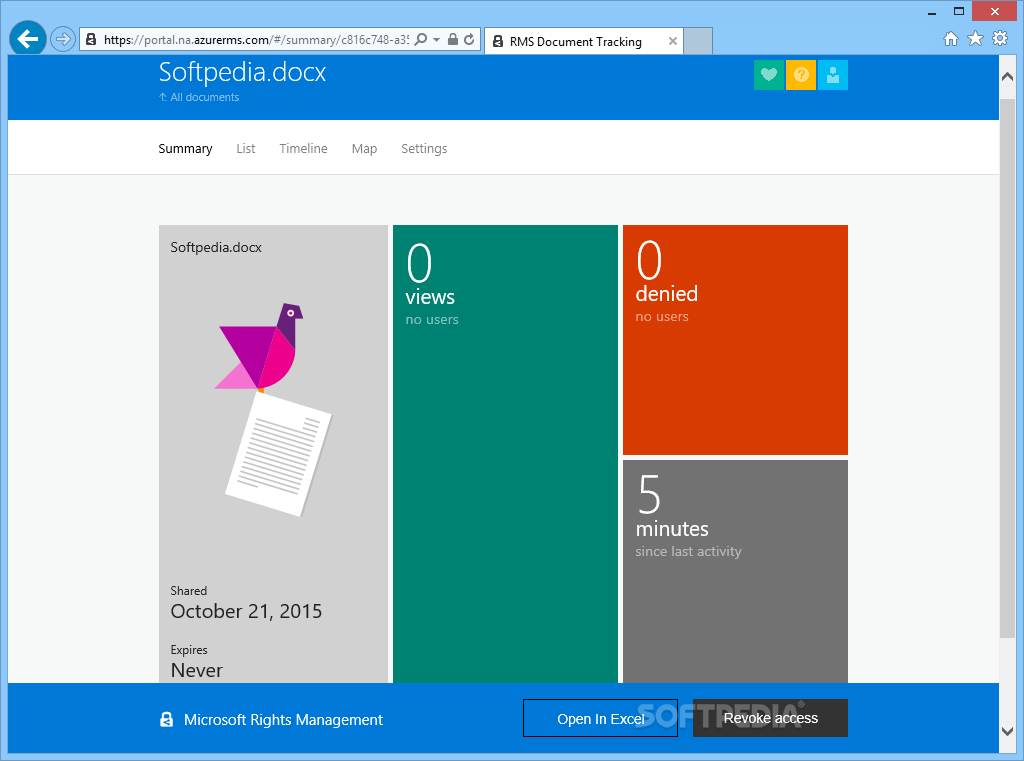Open browser tools gear icon
This screenshot has height=761, width=1024.
(x=1000, y=39)
